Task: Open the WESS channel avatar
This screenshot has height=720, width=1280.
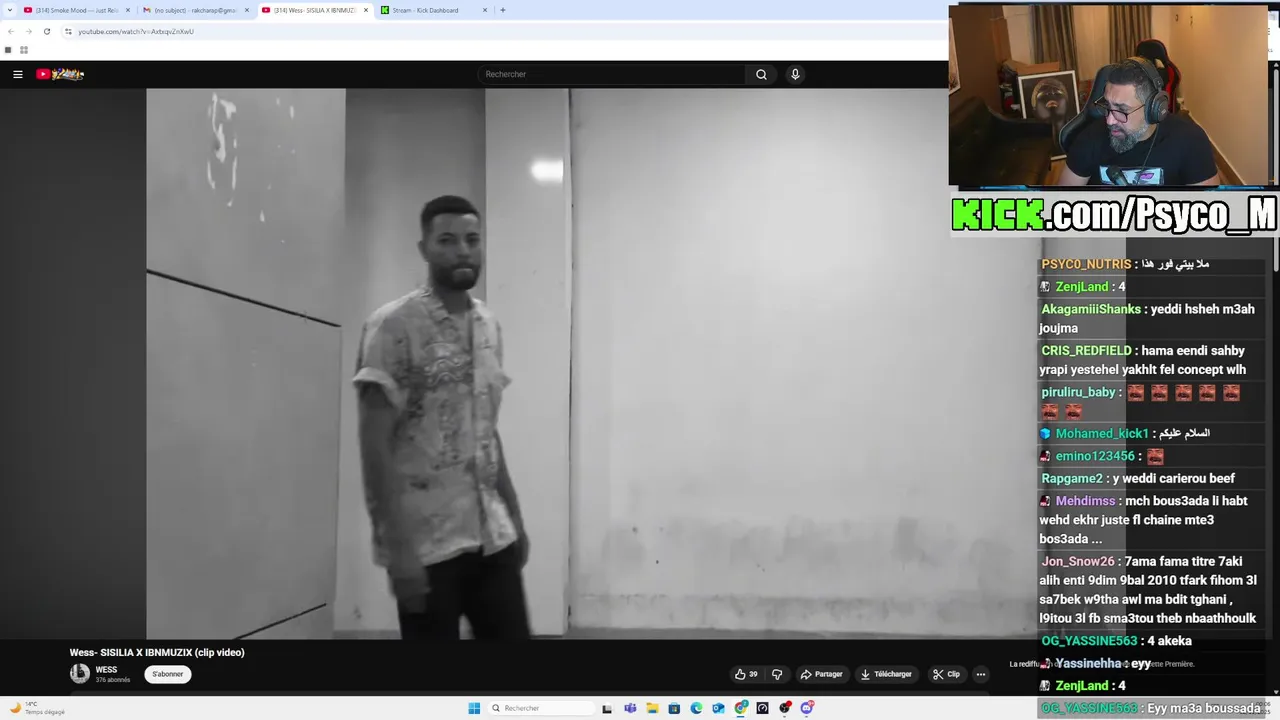Action: click(x=79, y=674)
